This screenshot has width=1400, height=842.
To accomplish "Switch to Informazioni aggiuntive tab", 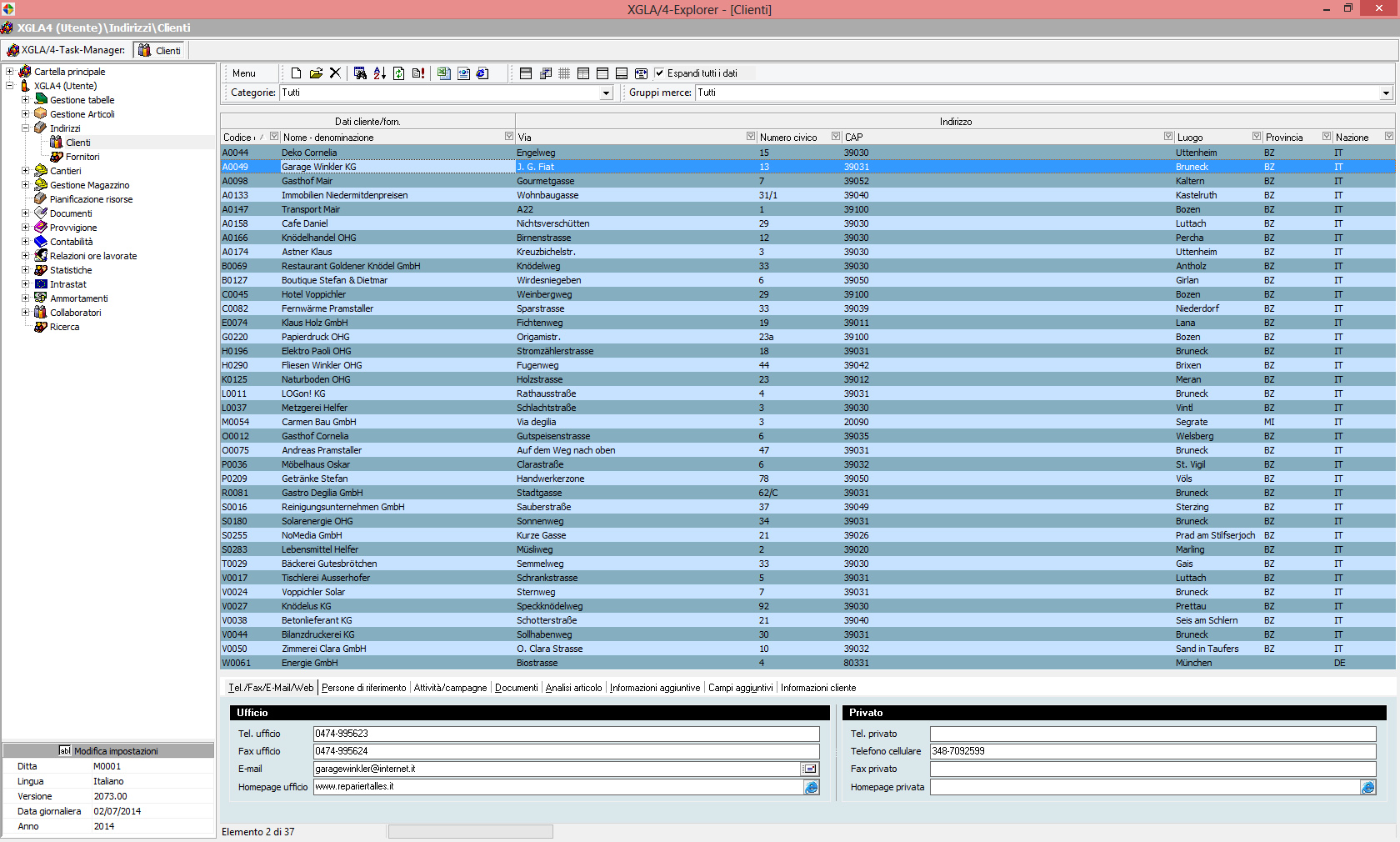I will click(x=655, y=688).
